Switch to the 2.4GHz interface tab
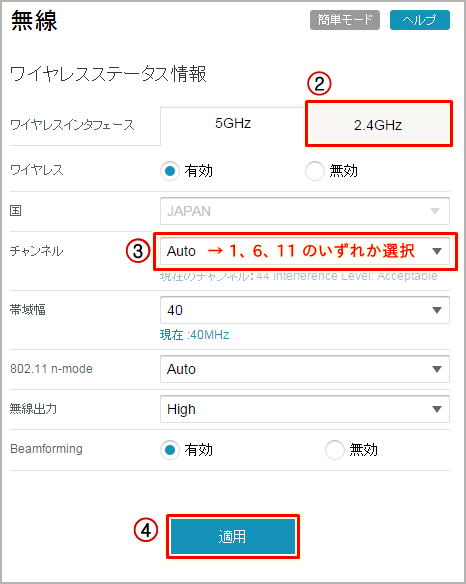This screenshot has width=466, height=584. 378,124
